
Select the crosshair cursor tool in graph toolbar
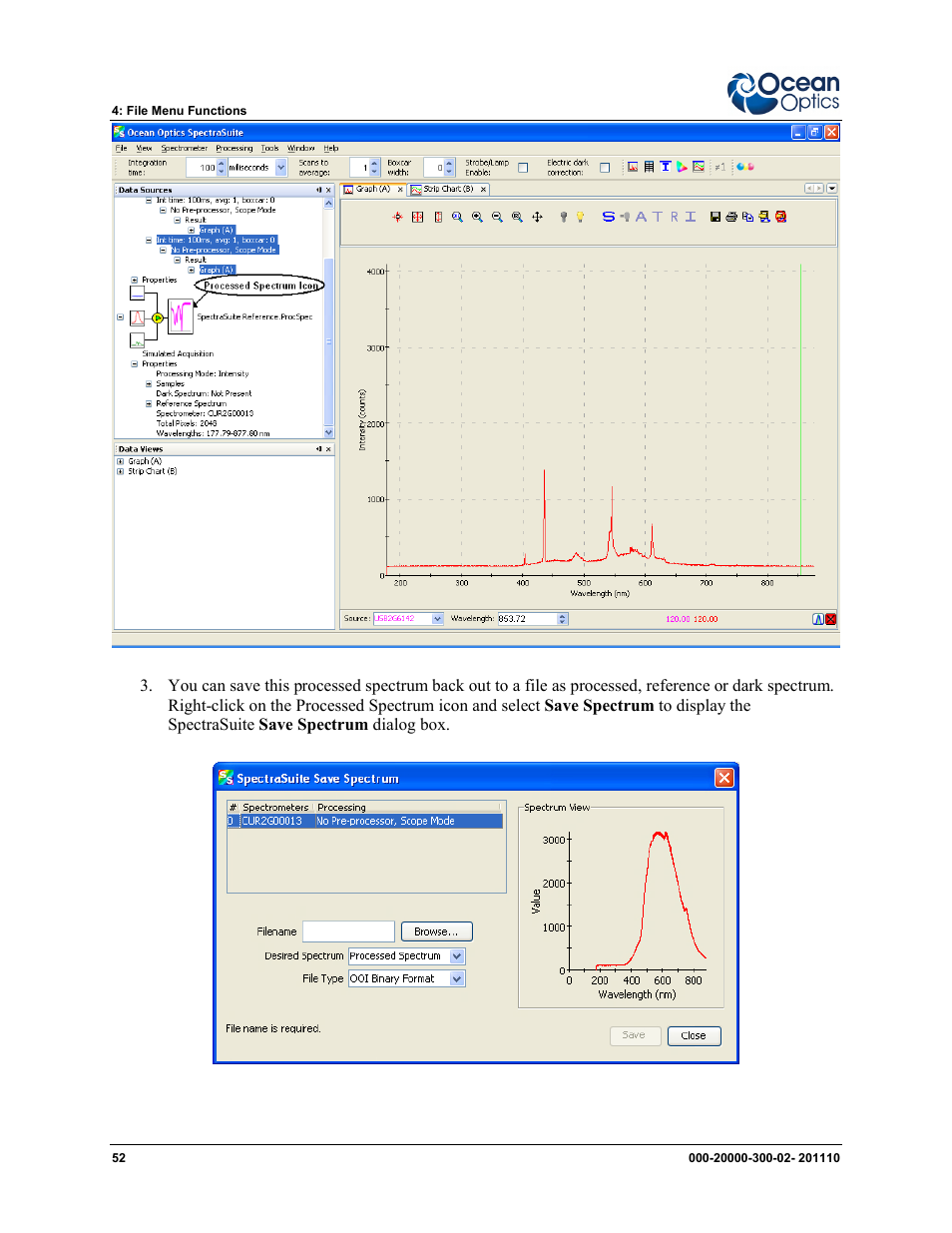(397, 217)
